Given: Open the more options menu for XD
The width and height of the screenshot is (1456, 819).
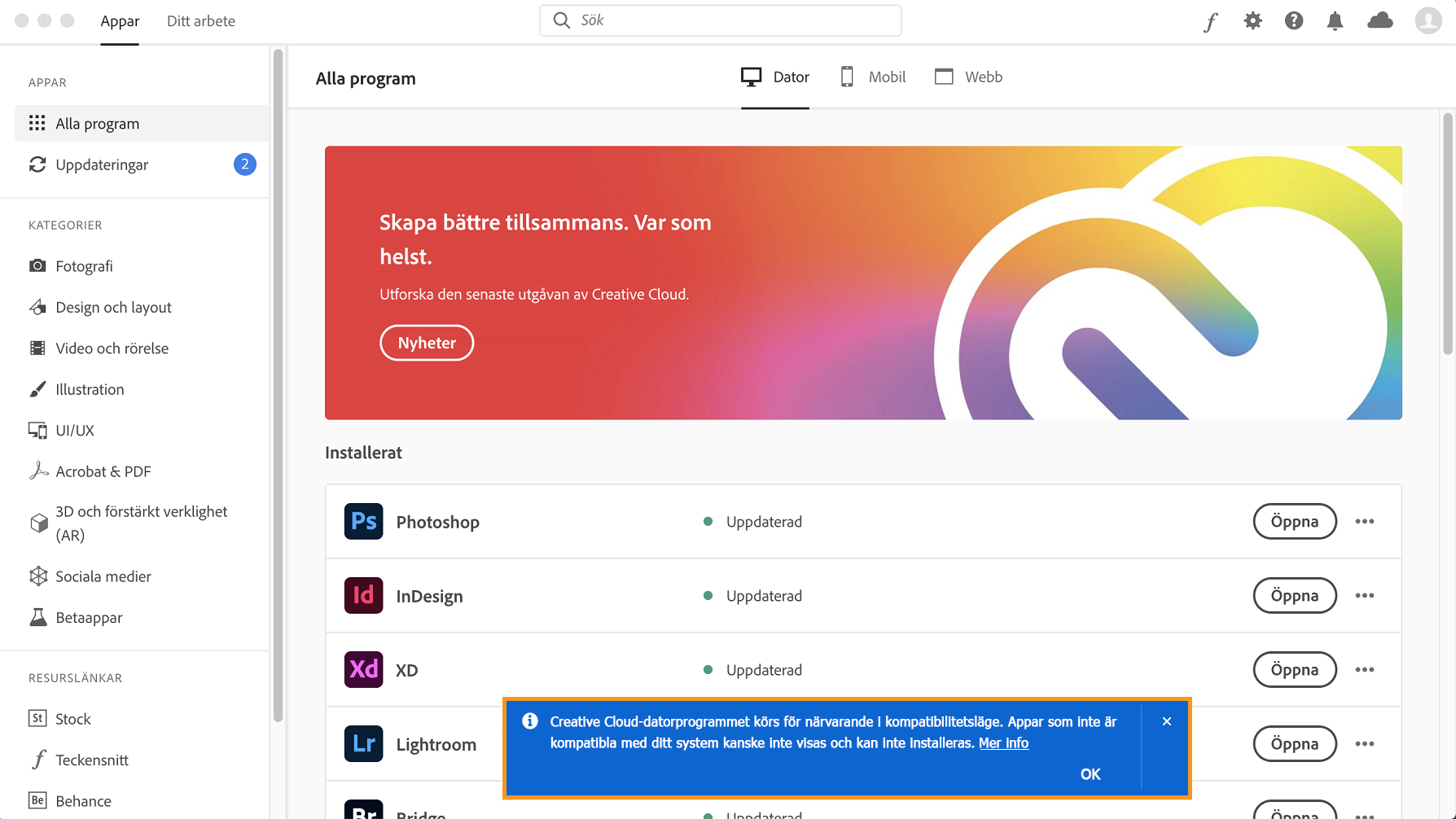Looking at the screenshot, I should (x=1365, y=669).
